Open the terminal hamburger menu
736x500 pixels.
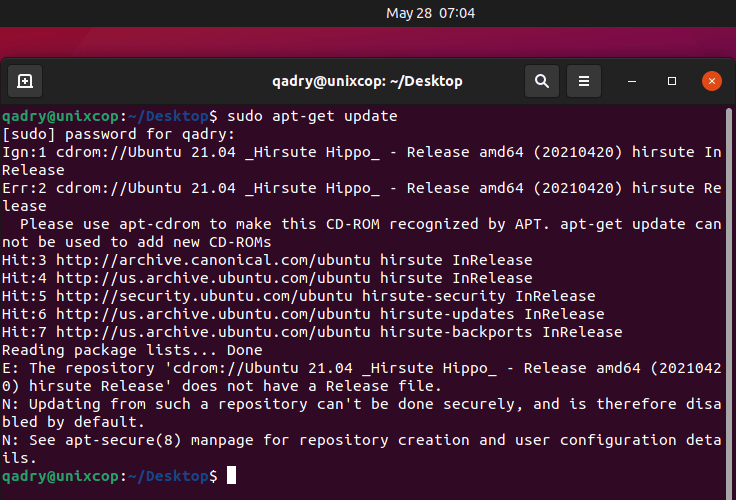pos(583,81)
